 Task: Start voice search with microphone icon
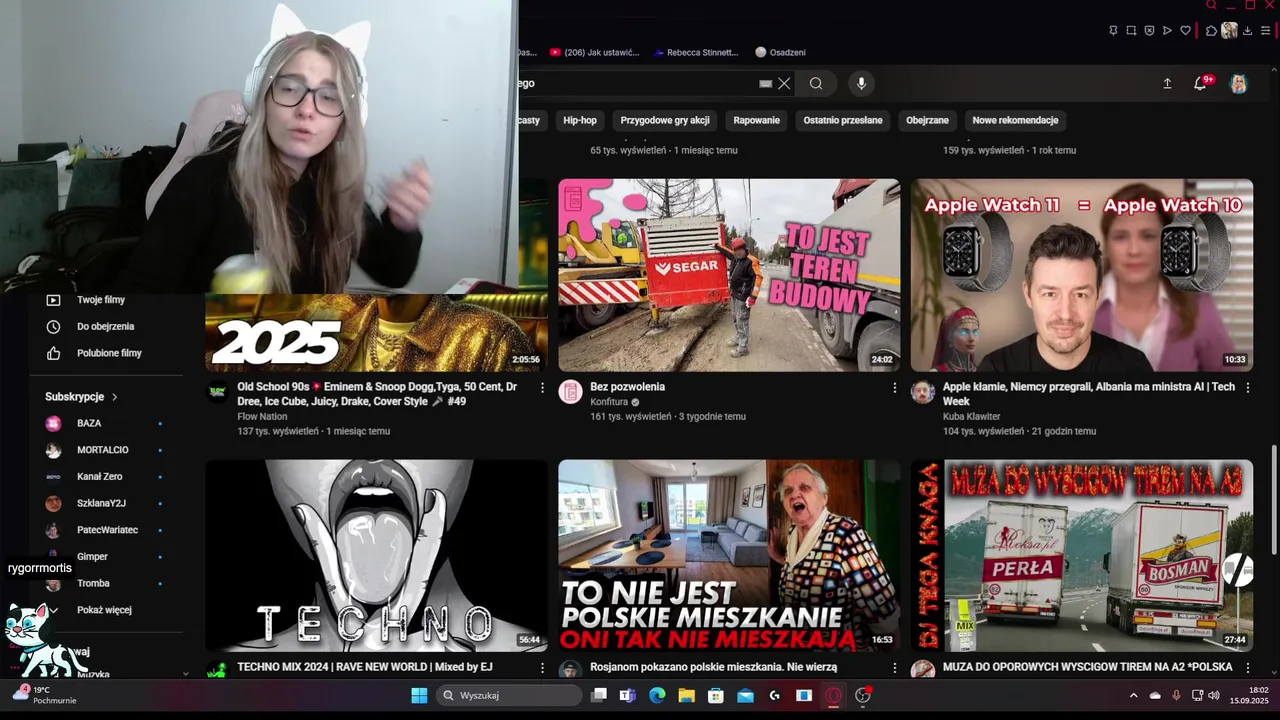[861, 84]
